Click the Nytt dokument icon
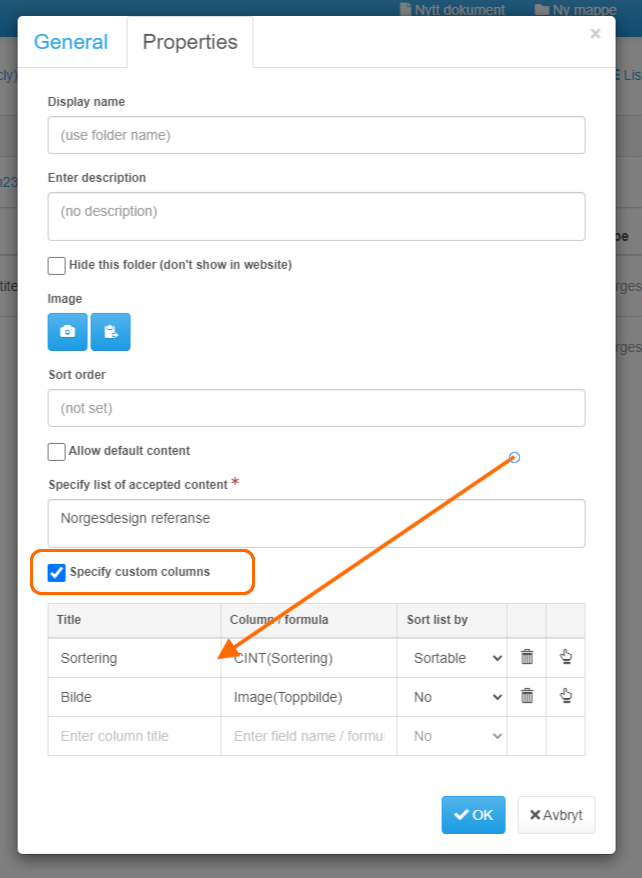This screenshot has height=878, width=642. coord(405,10)
